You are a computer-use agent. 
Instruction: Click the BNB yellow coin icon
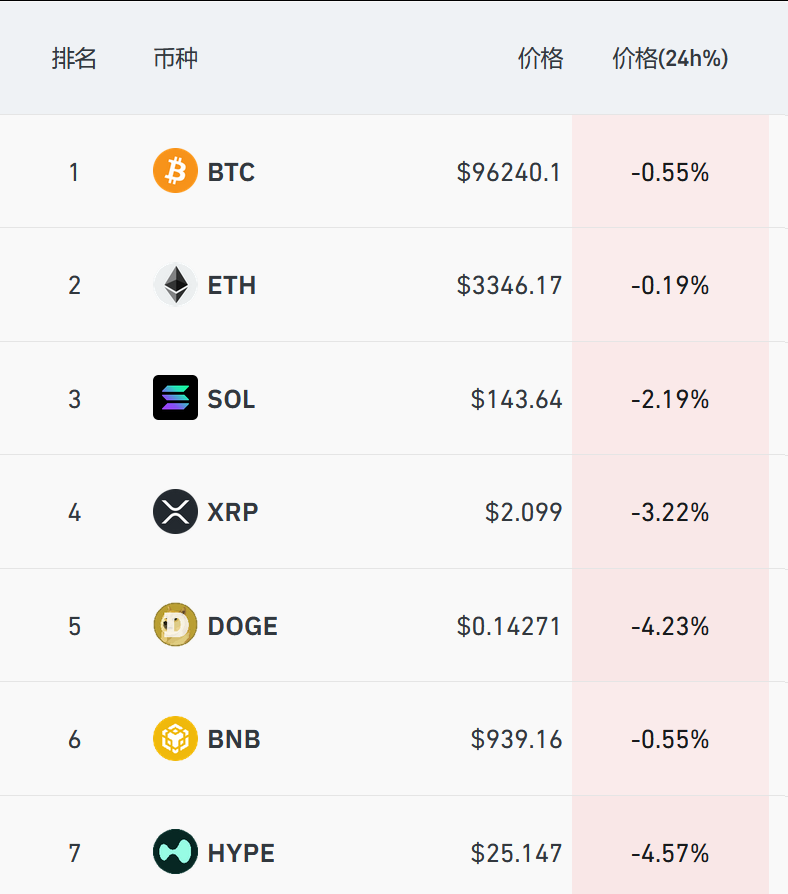pyautogui.click(x=175, y=739)
